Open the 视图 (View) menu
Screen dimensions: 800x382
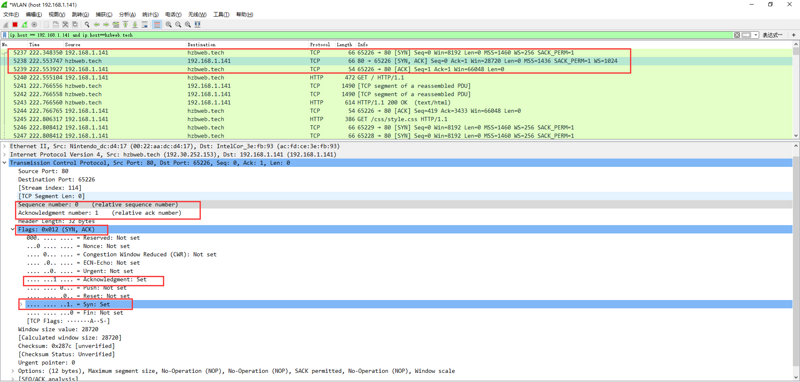[57, 15]
